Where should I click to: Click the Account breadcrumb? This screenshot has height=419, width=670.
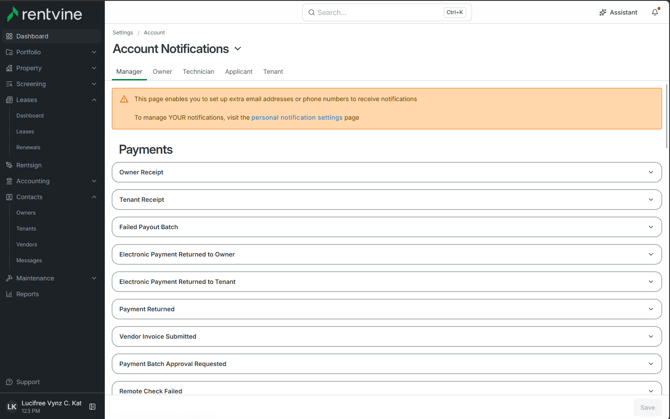(154, 32)
